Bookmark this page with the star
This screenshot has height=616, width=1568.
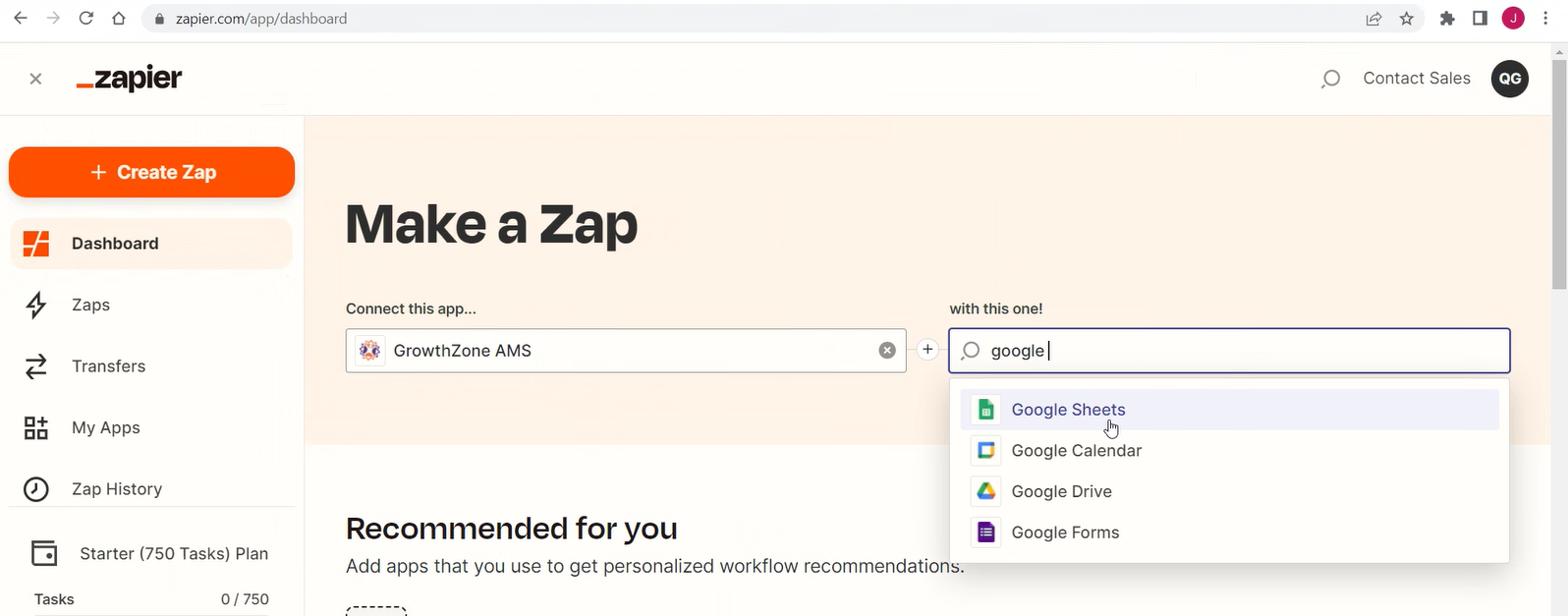coord(1407,19)
